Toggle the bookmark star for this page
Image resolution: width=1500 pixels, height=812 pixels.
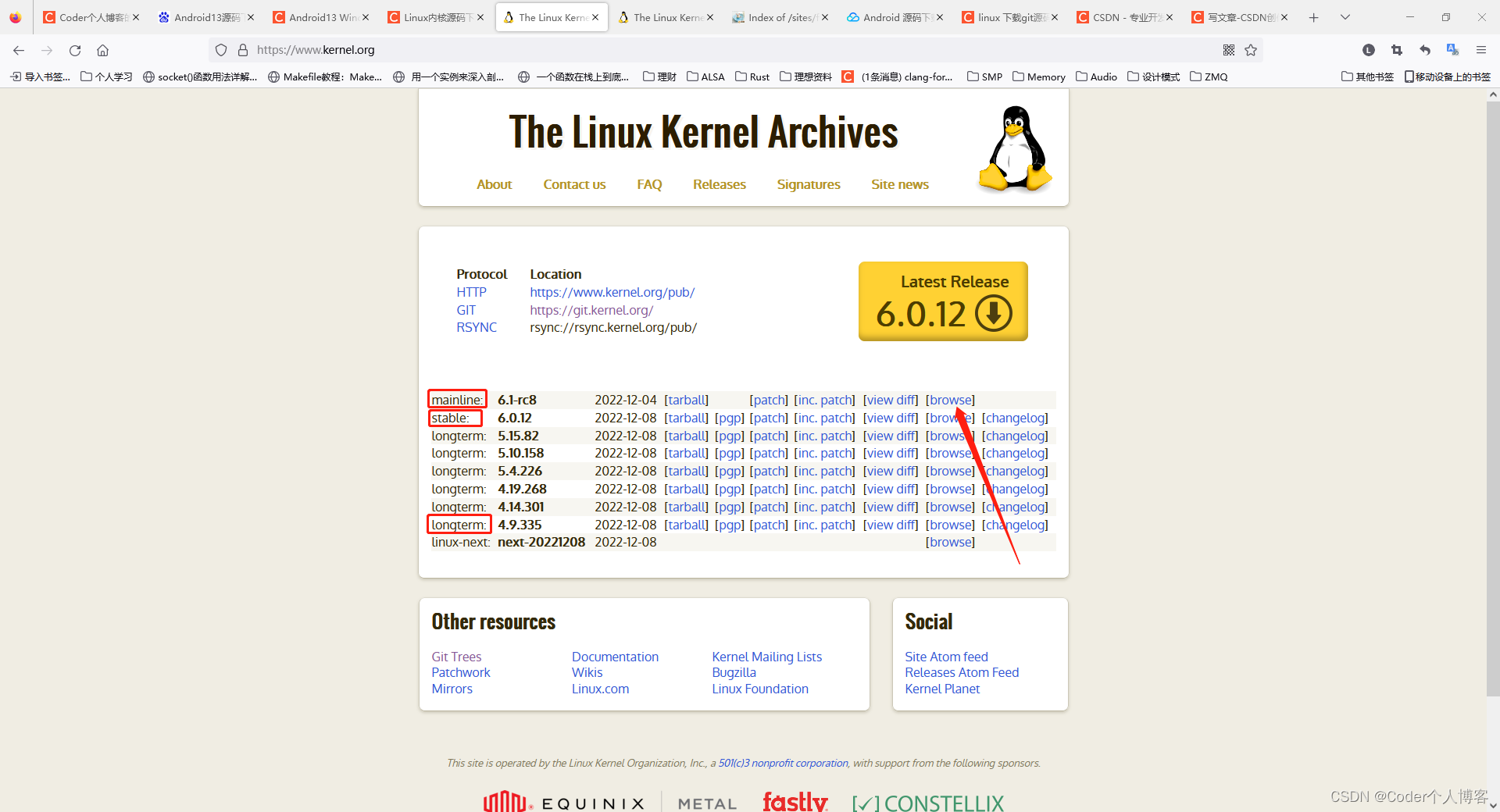[1251, 50]
